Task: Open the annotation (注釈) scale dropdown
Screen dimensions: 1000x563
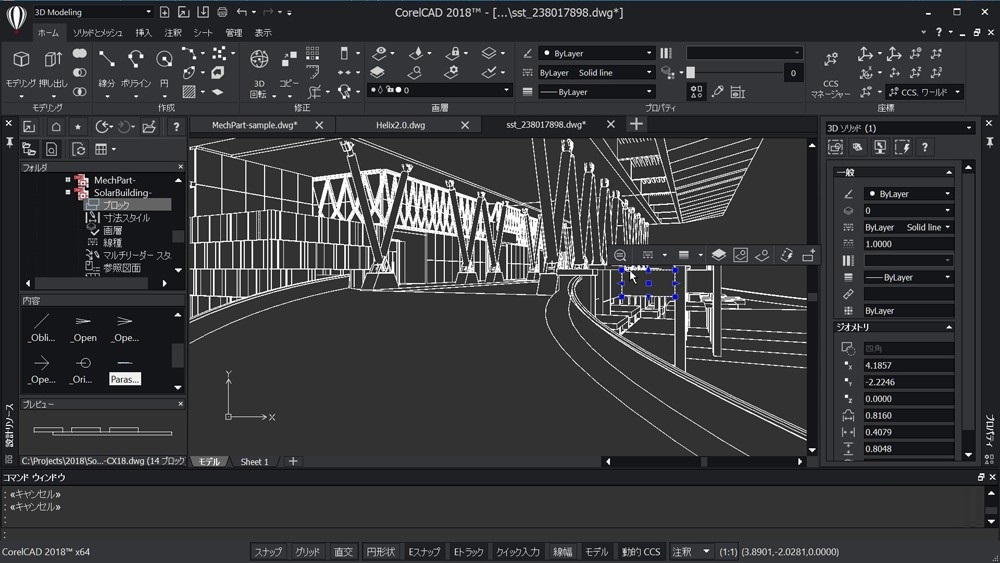Action: (x=691, y=552)
